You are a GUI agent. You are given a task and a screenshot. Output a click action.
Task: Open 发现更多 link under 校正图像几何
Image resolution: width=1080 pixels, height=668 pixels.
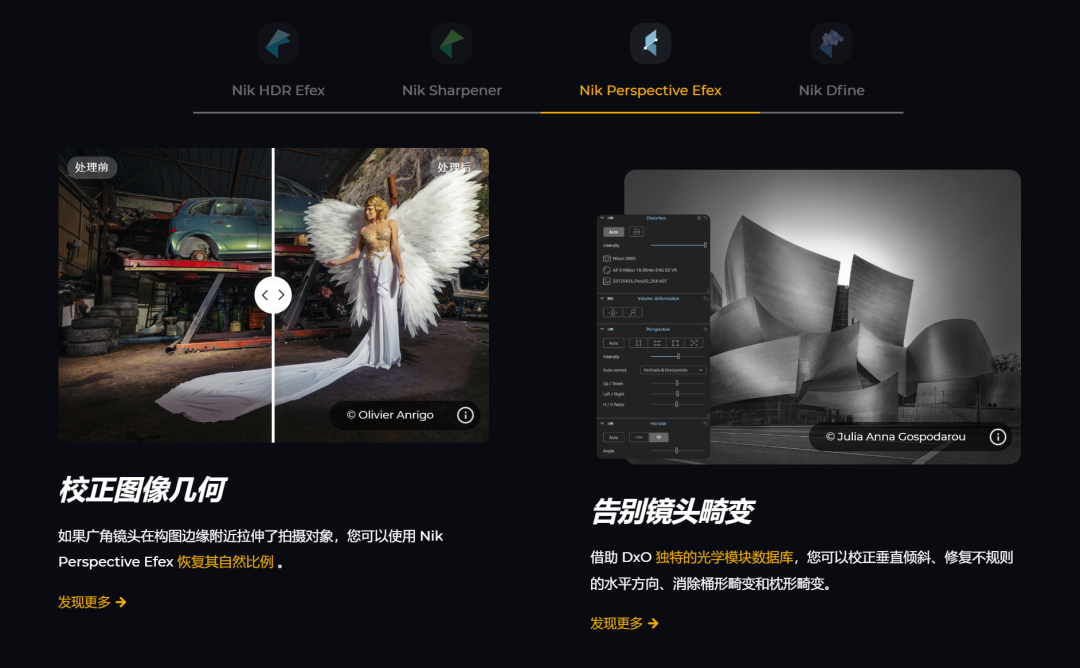tap(92, 602)
